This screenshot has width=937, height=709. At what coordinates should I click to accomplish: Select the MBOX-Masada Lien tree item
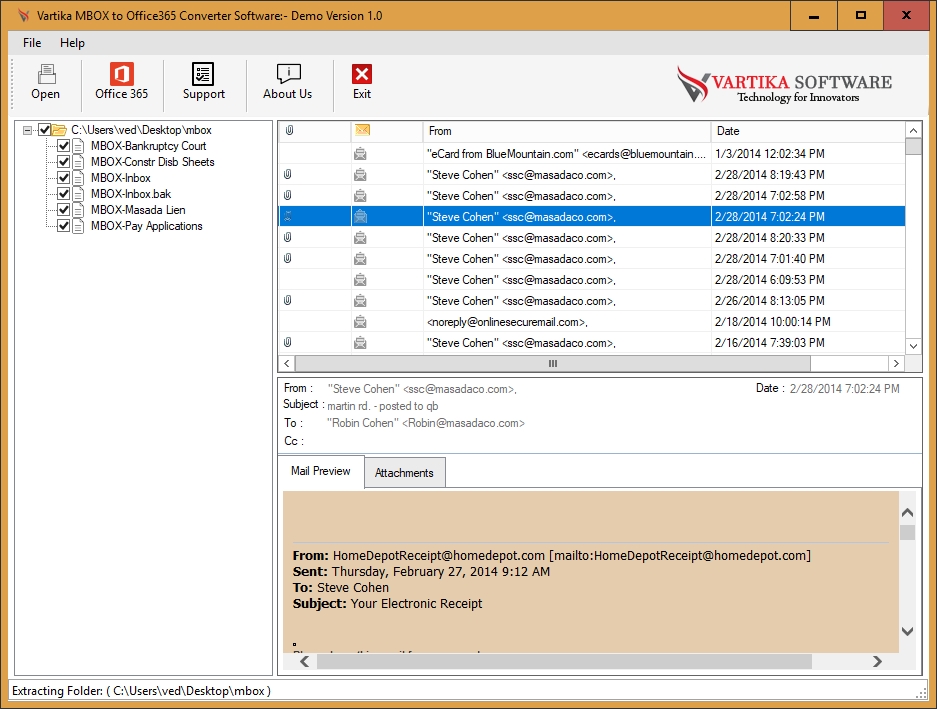138,210
